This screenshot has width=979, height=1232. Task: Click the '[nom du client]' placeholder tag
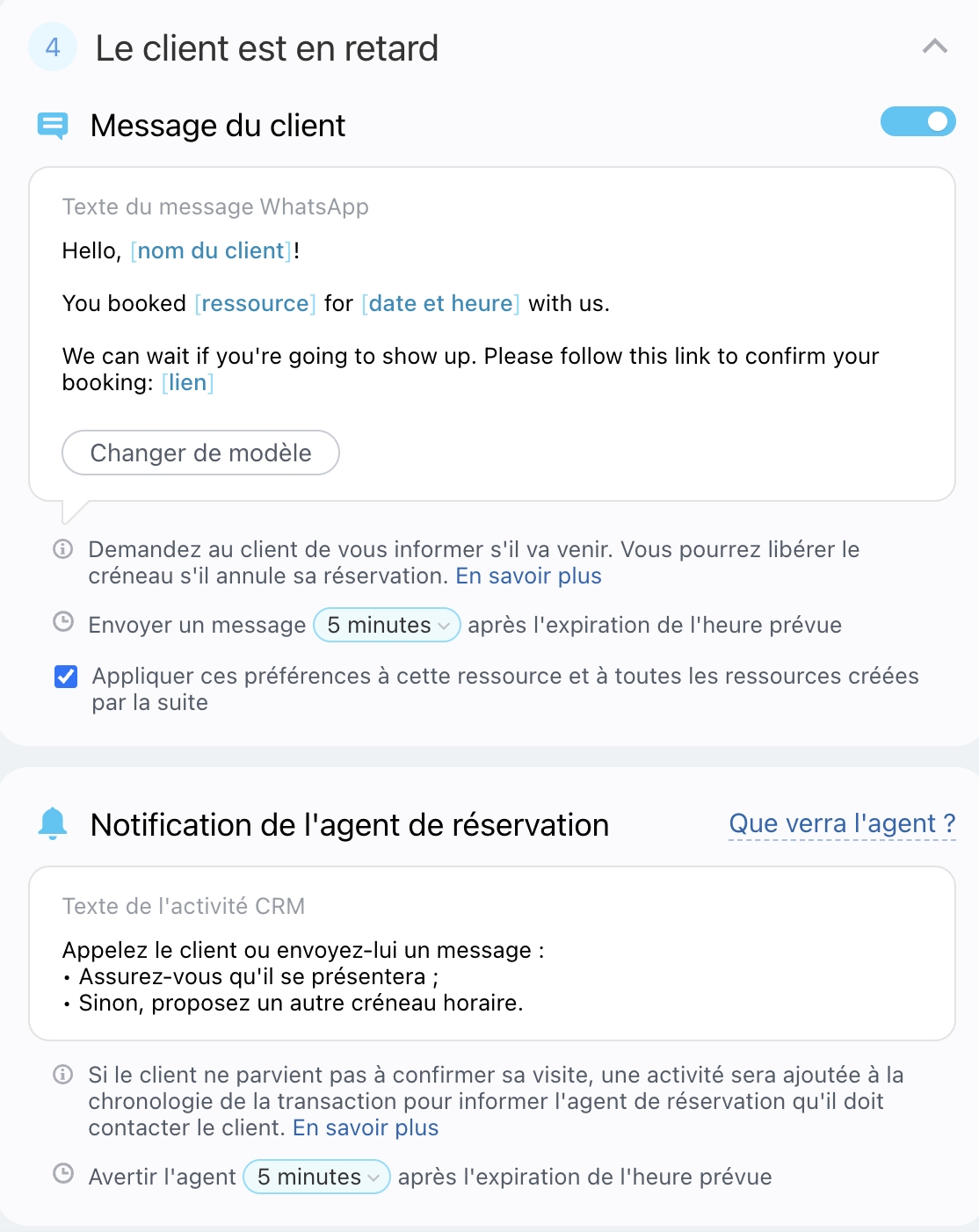tap(211, 251)
